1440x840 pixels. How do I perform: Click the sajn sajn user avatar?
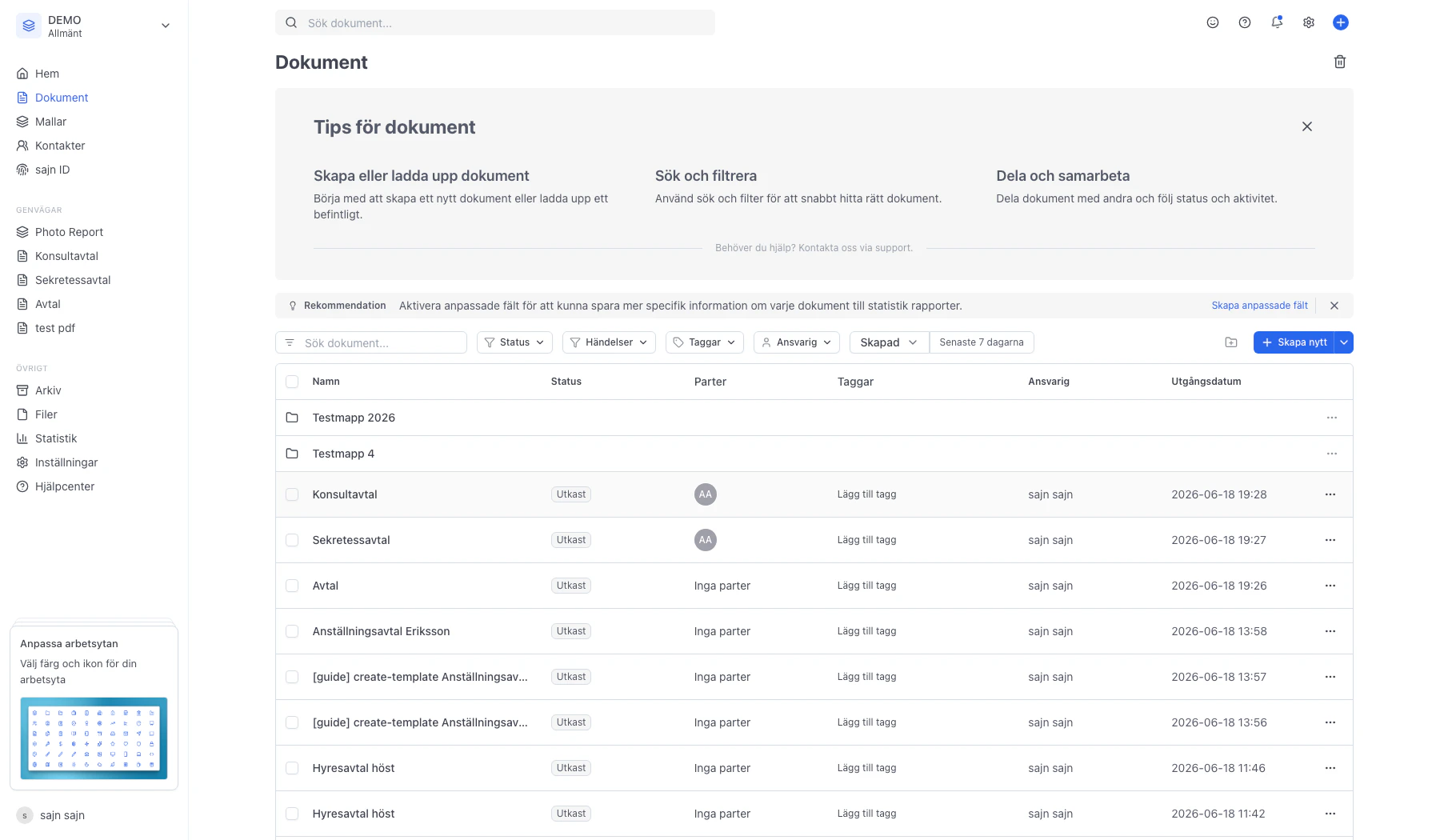coord(25,815)
